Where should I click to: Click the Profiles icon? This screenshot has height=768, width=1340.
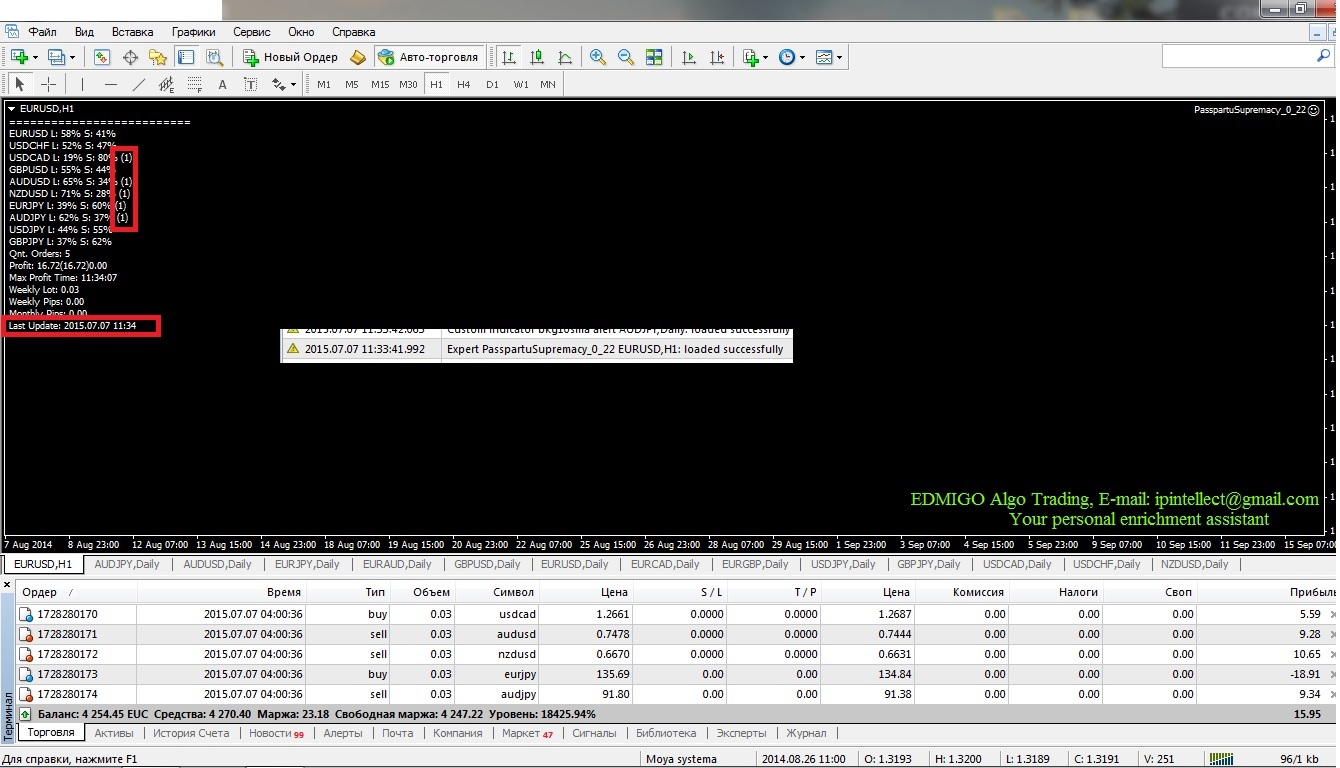tap(56, 57)
